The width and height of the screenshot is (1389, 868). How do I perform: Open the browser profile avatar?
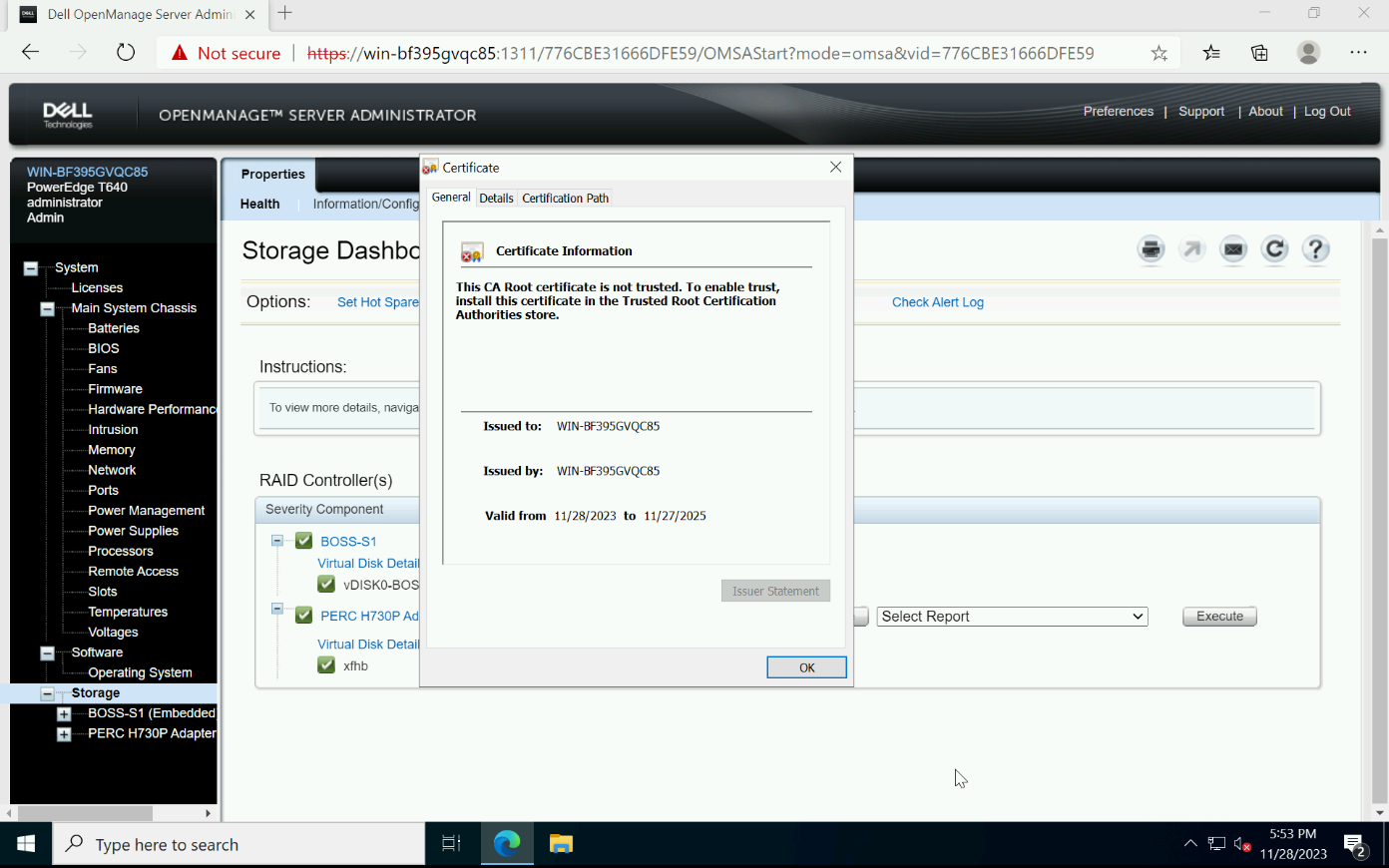(1308, 53)
